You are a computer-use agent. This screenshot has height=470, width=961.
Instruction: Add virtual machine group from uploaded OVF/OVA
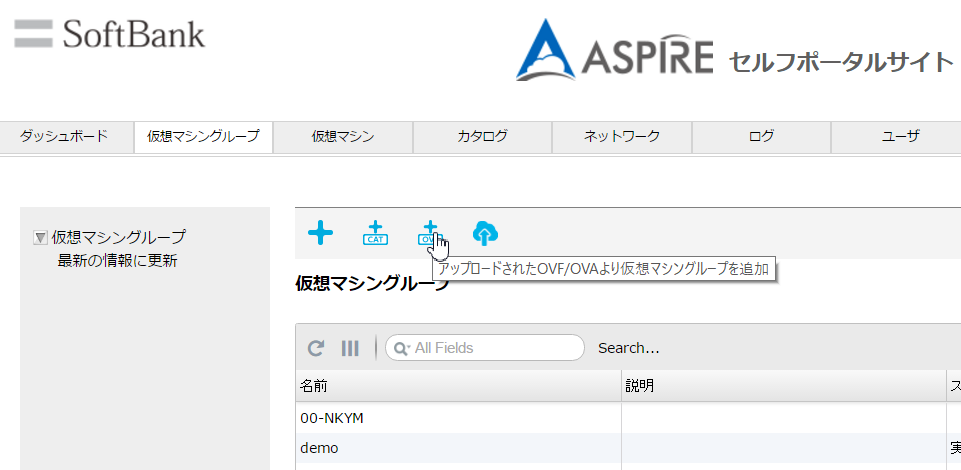coord(430,233)
